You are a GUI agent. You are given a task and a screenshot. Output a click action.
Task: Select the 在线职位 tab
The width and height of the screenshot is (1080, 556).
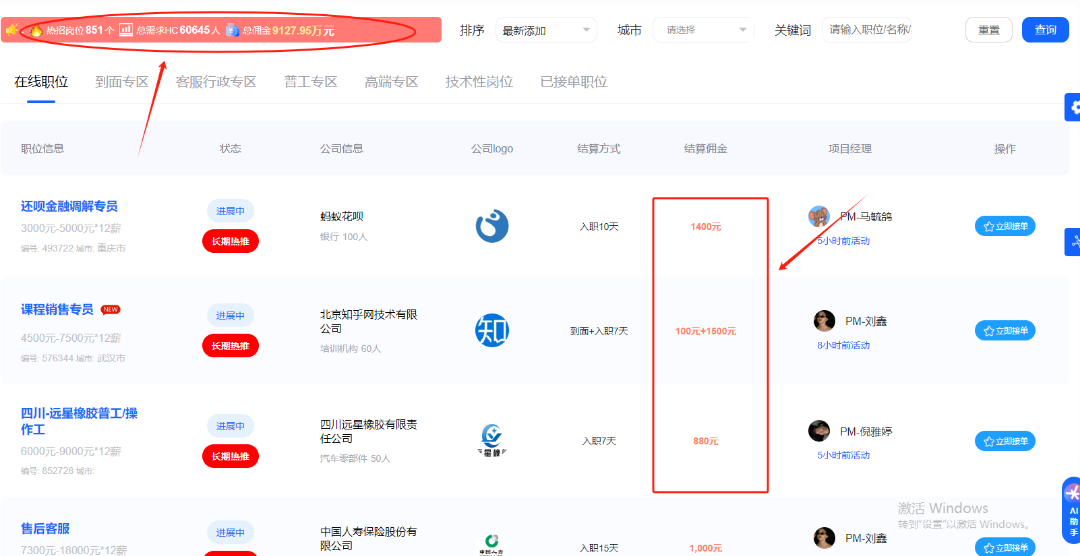point(41,82)
